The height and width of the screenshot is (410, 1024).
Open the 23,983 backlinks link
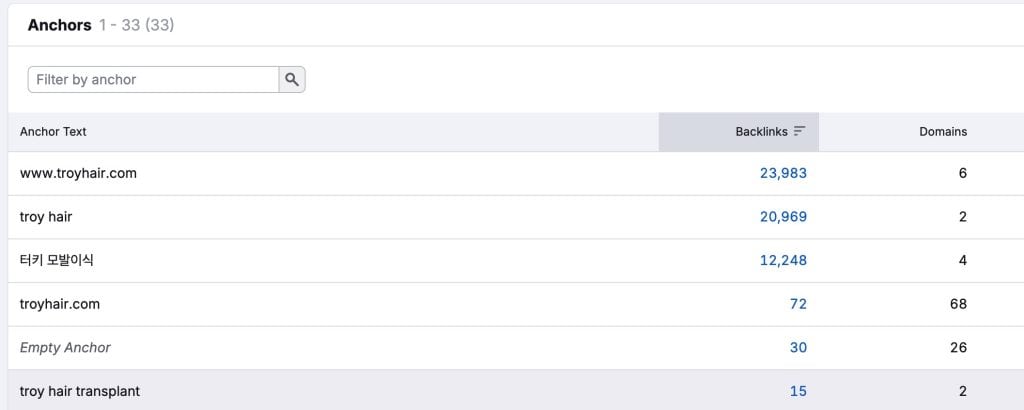[783, 173]
